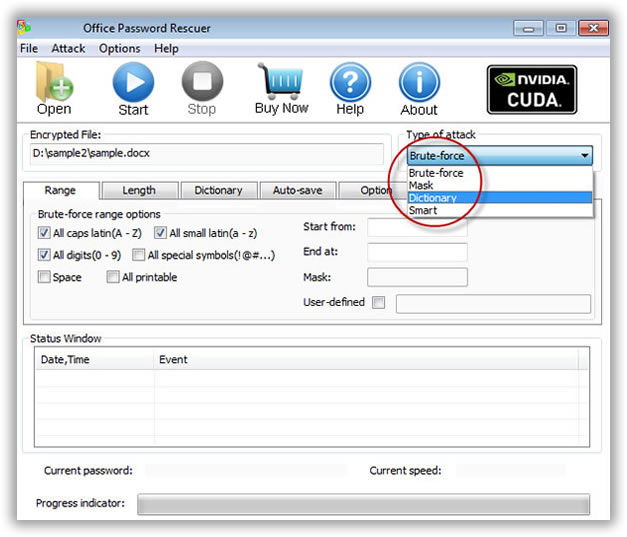
Task: Switch to the Range tab
Action: click(x=60, y=190)
